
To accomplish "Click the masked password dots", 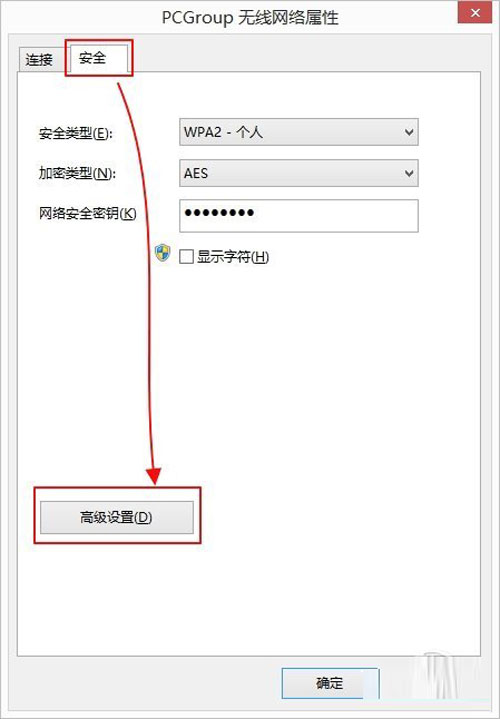I will (219, 213).
